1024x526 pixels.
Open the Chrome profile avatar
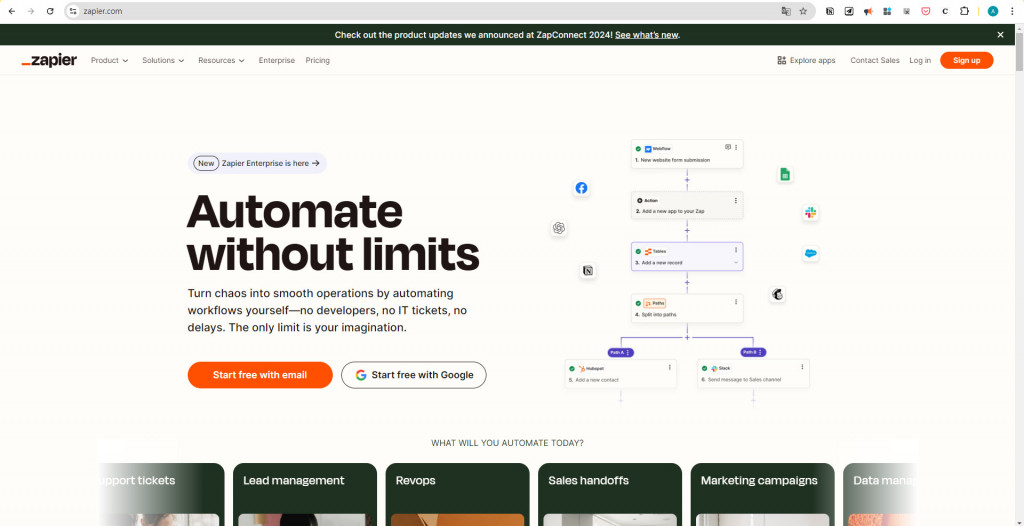[993, 11]
